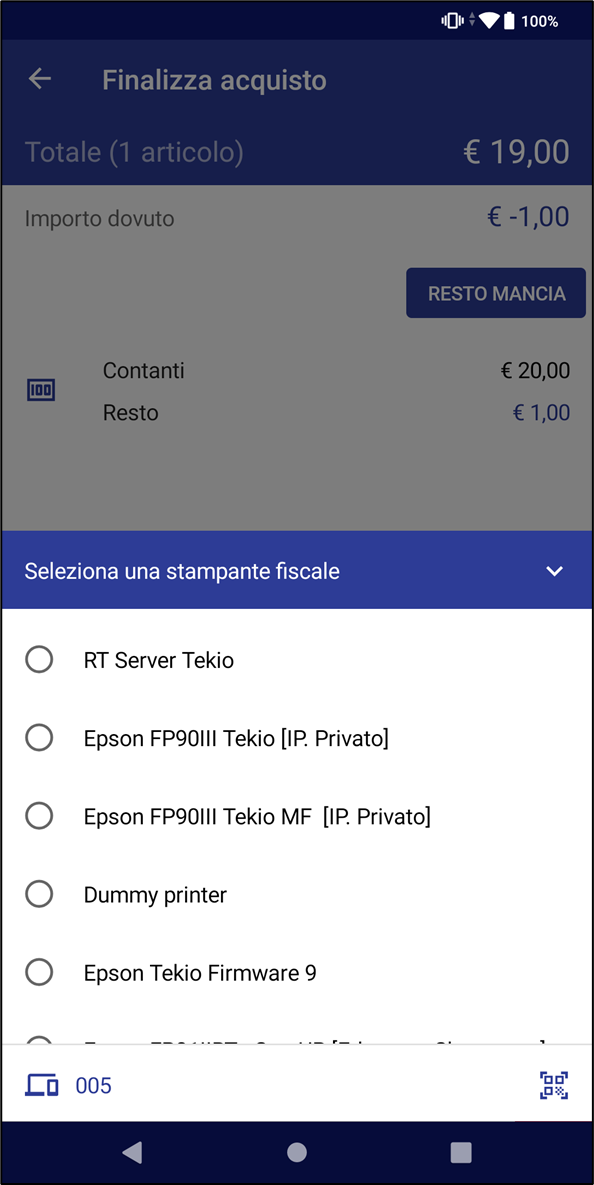Screen dimensions: 594x1185
Task: Click Seleziona una stampante fiscale header
Action: coord(182,571)
